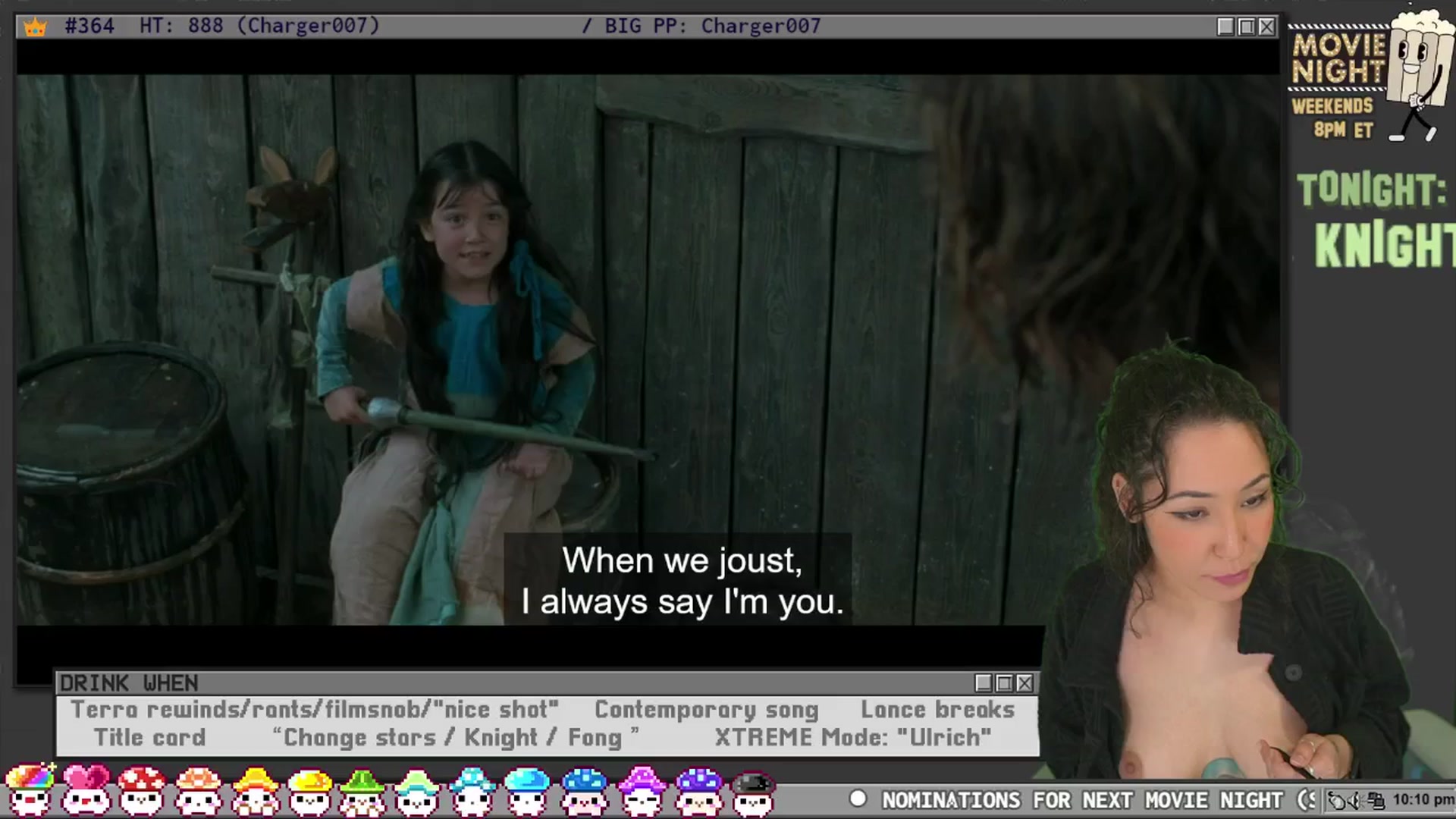The image size is (1456, 819).
Task: Click the "Title card" rule
Action: point(150,737)
